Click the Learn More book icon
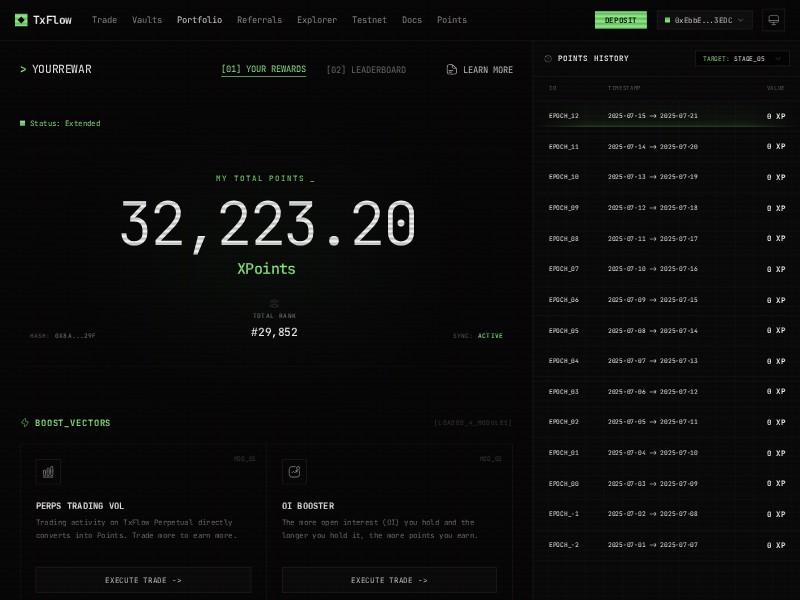800x600 pixels. pyautogui.click(x=450, y=69)
